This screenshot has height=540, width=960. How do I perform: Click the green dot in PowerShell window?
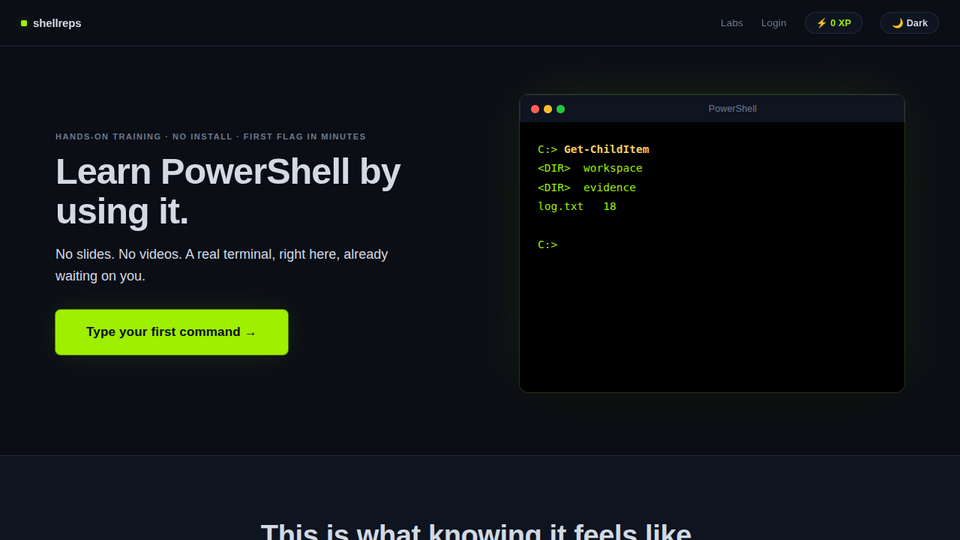tap(561, 109)
